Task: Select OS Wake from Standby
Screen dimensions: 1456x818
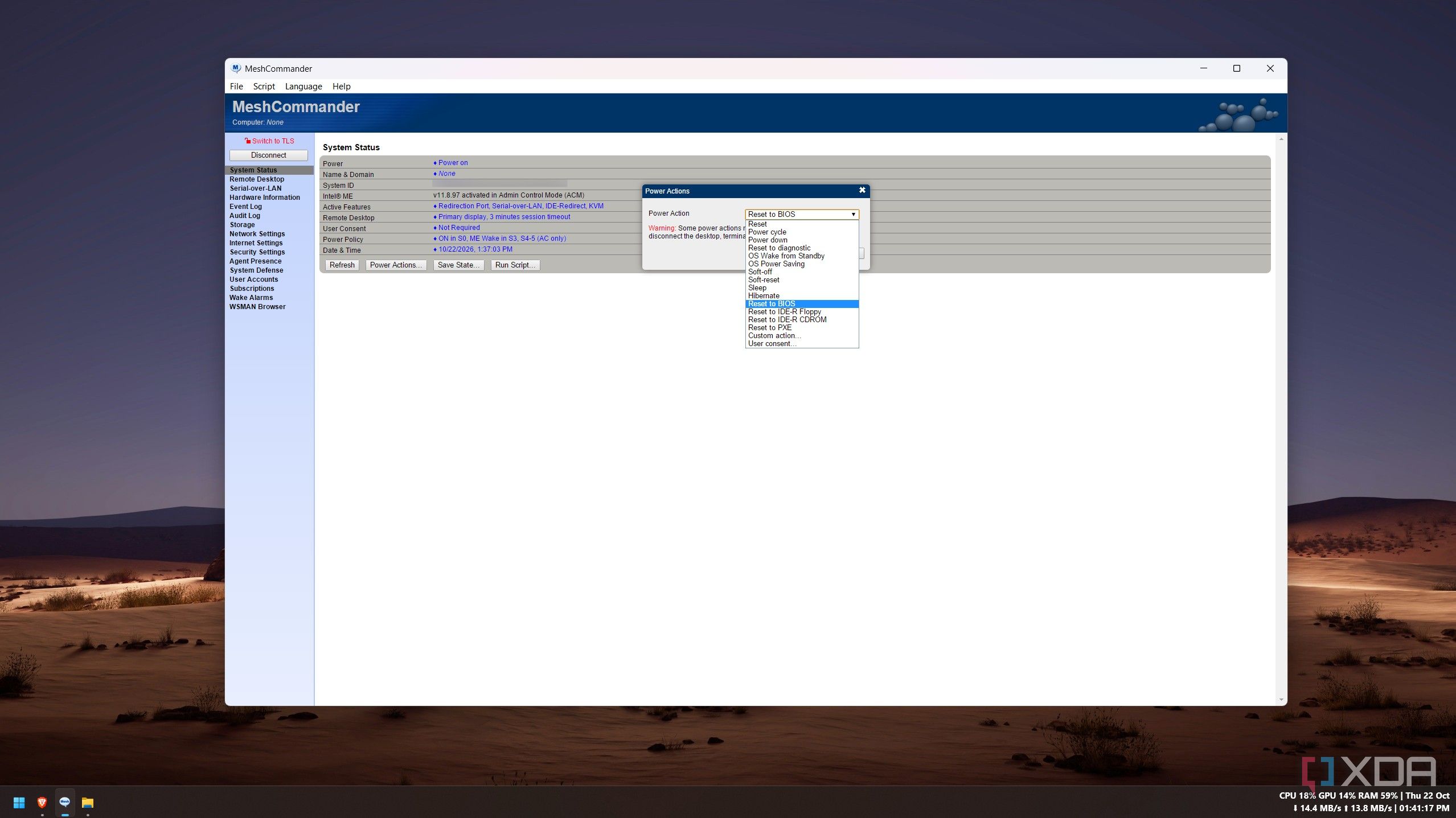Action: (801, 256)
